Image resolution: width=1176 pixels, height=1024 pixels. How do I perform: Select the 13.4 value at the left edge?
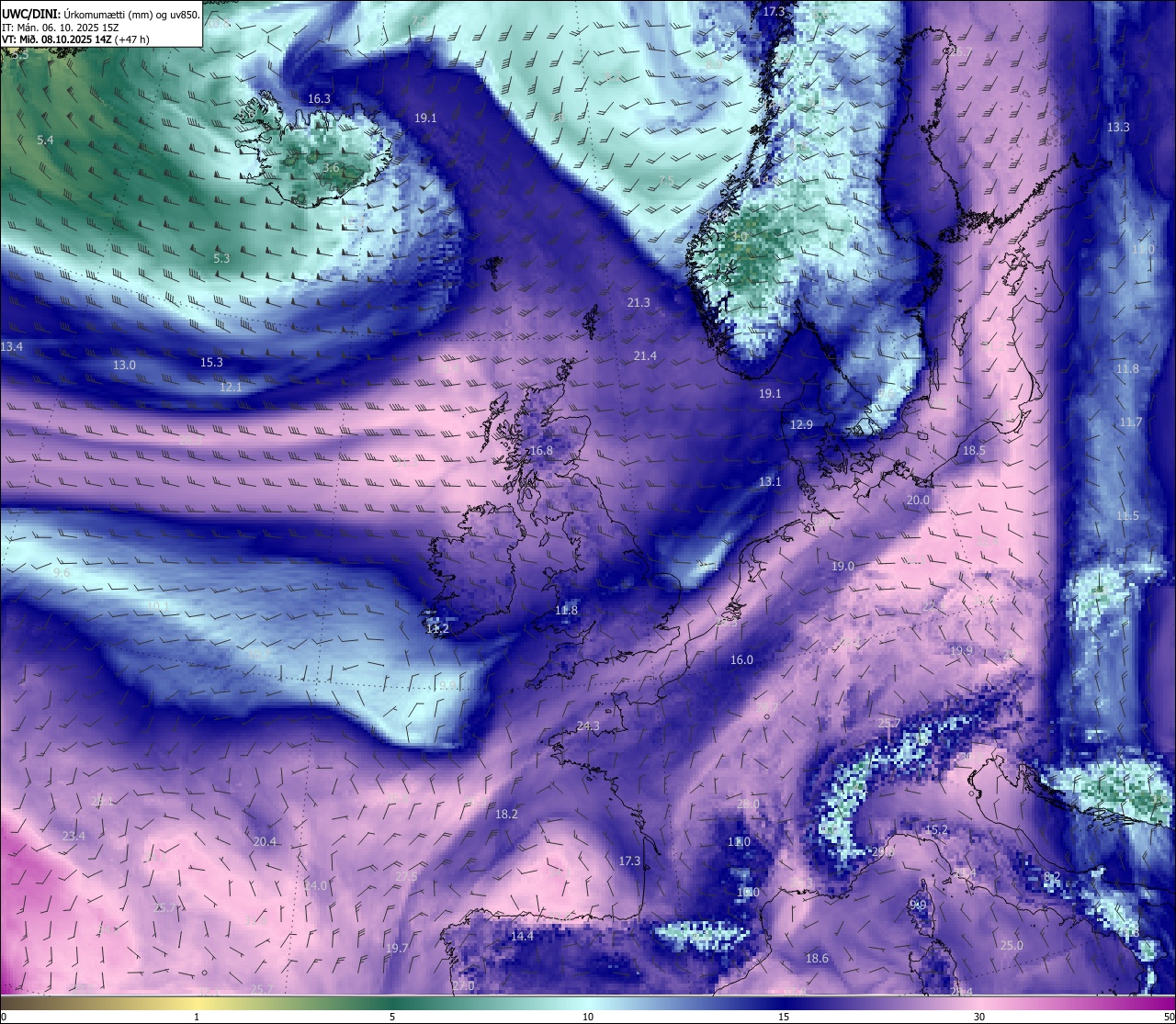[12, 346]
